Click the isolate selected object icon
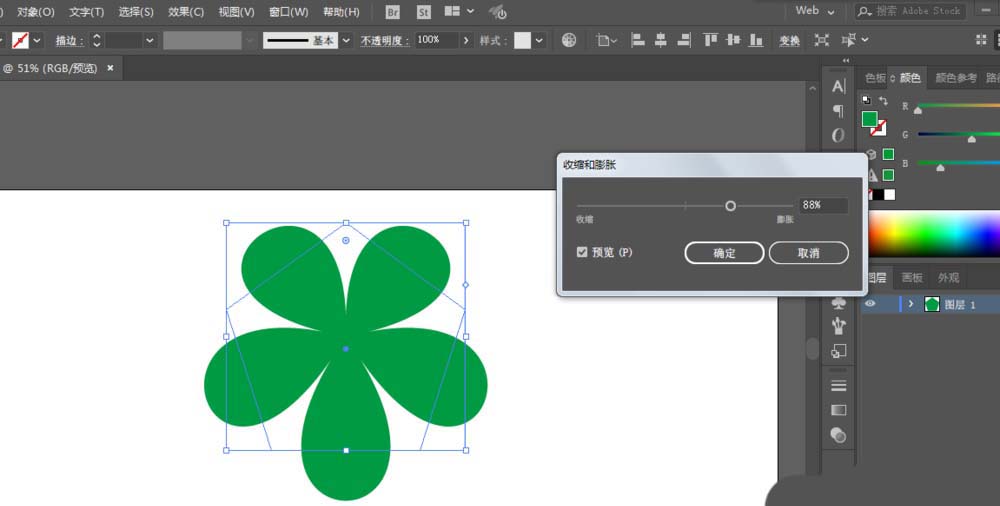Viewport: 1000px width, 506px height. (822, 40)
